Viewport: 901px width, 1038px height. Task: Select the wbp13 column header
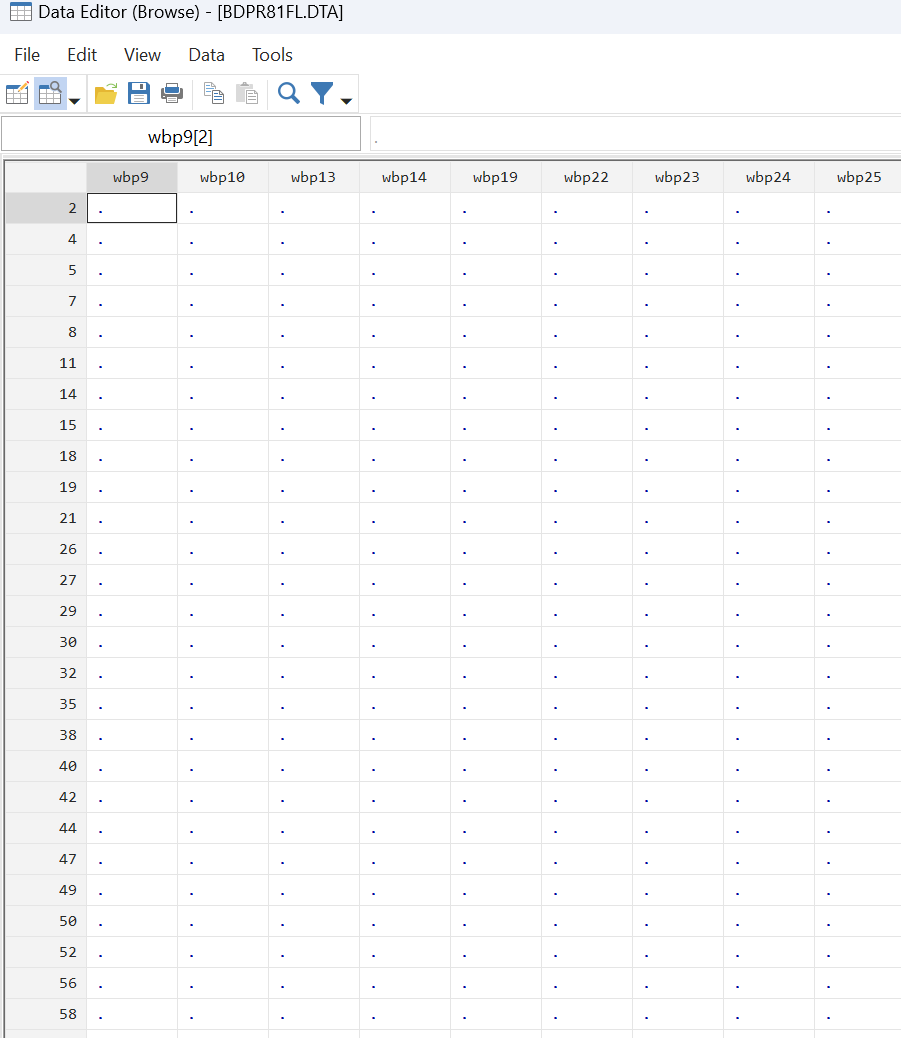click(313, 178)
